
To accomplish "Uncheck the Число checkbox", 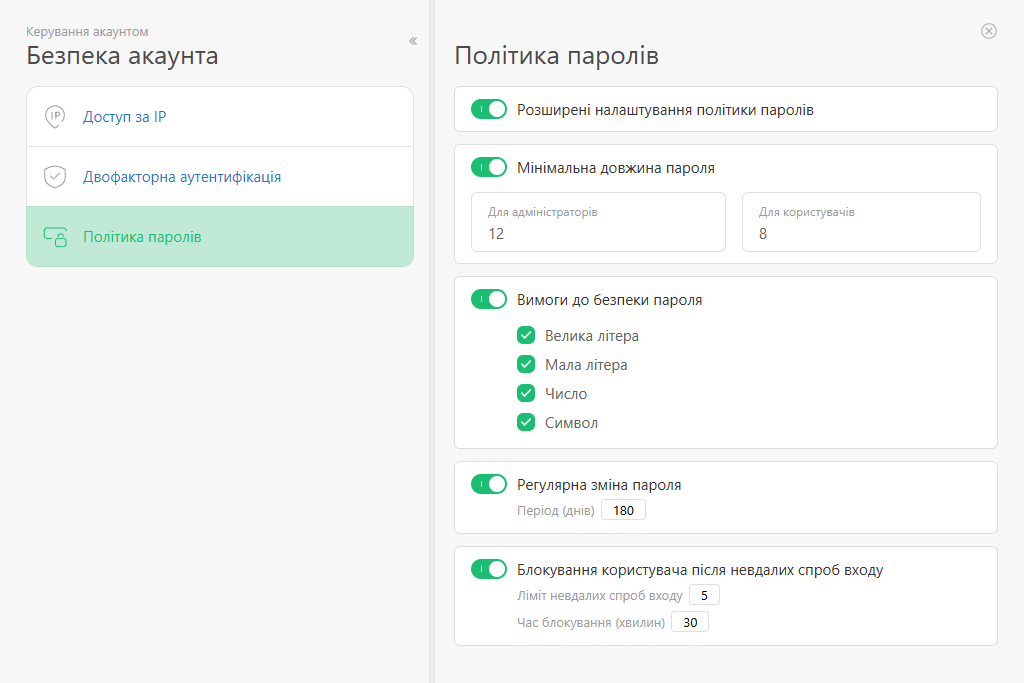I will [526, 393].
